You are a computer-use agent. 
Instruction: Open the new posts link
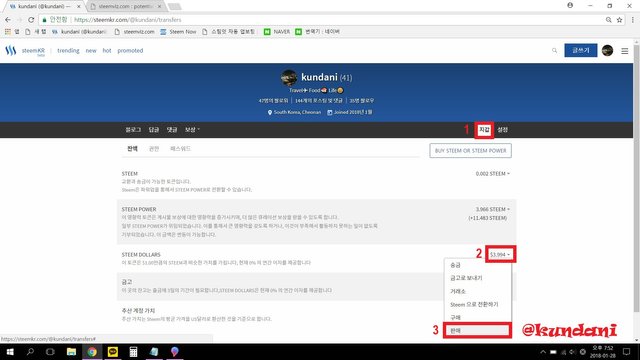point(91,51)
